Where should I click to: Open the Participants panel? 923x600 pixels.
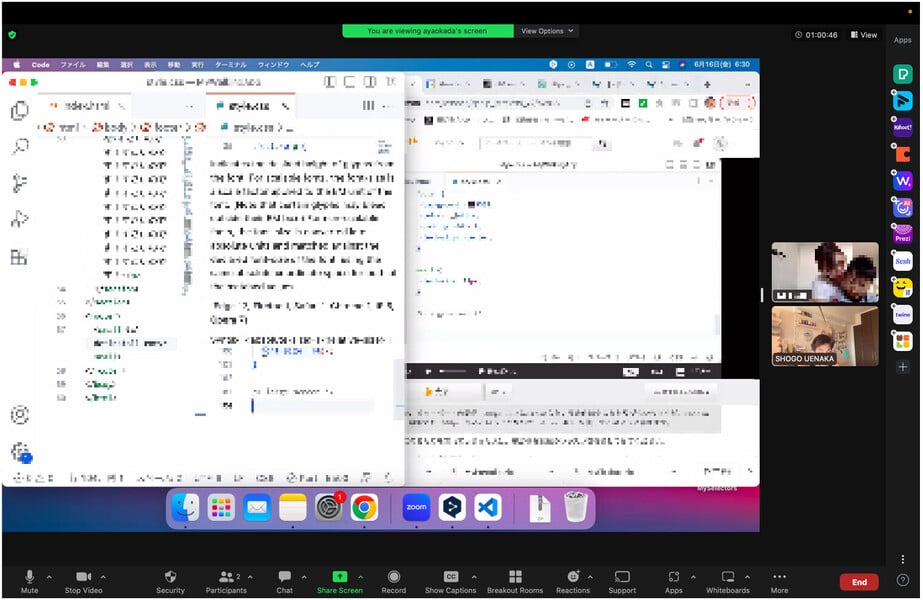point(226,581)
